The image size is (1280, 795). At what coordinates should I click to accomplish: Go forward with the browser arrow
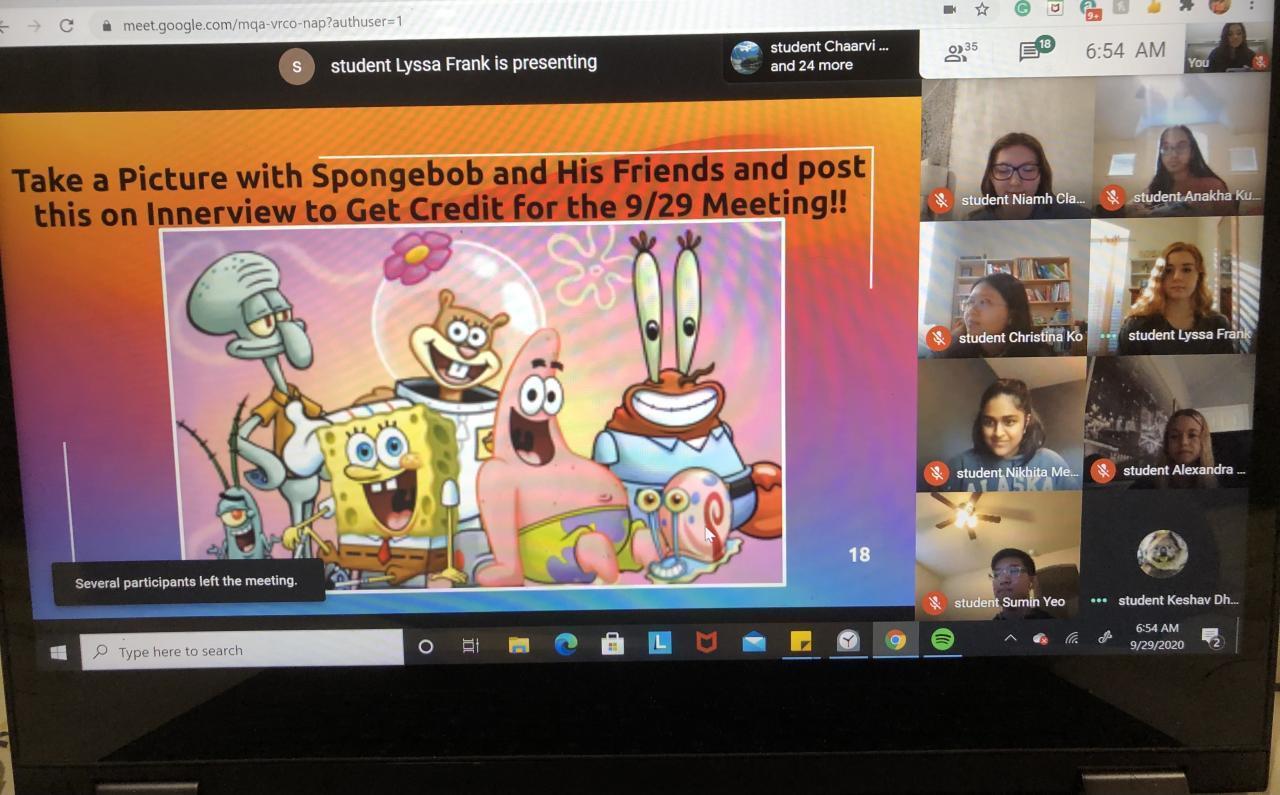[34, 25]
